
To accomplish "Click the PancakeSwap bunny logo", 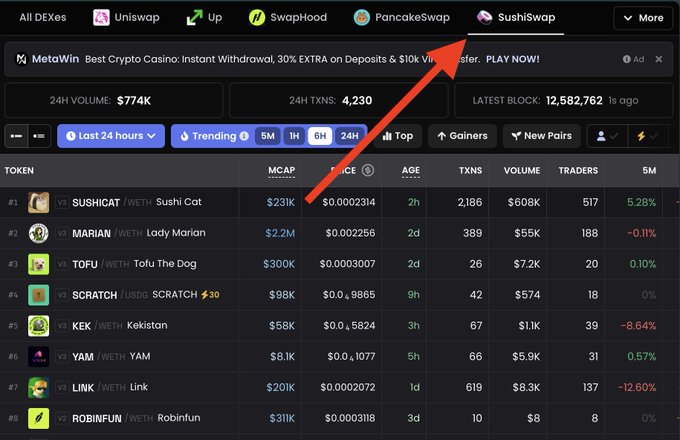I will pos(362,18).
